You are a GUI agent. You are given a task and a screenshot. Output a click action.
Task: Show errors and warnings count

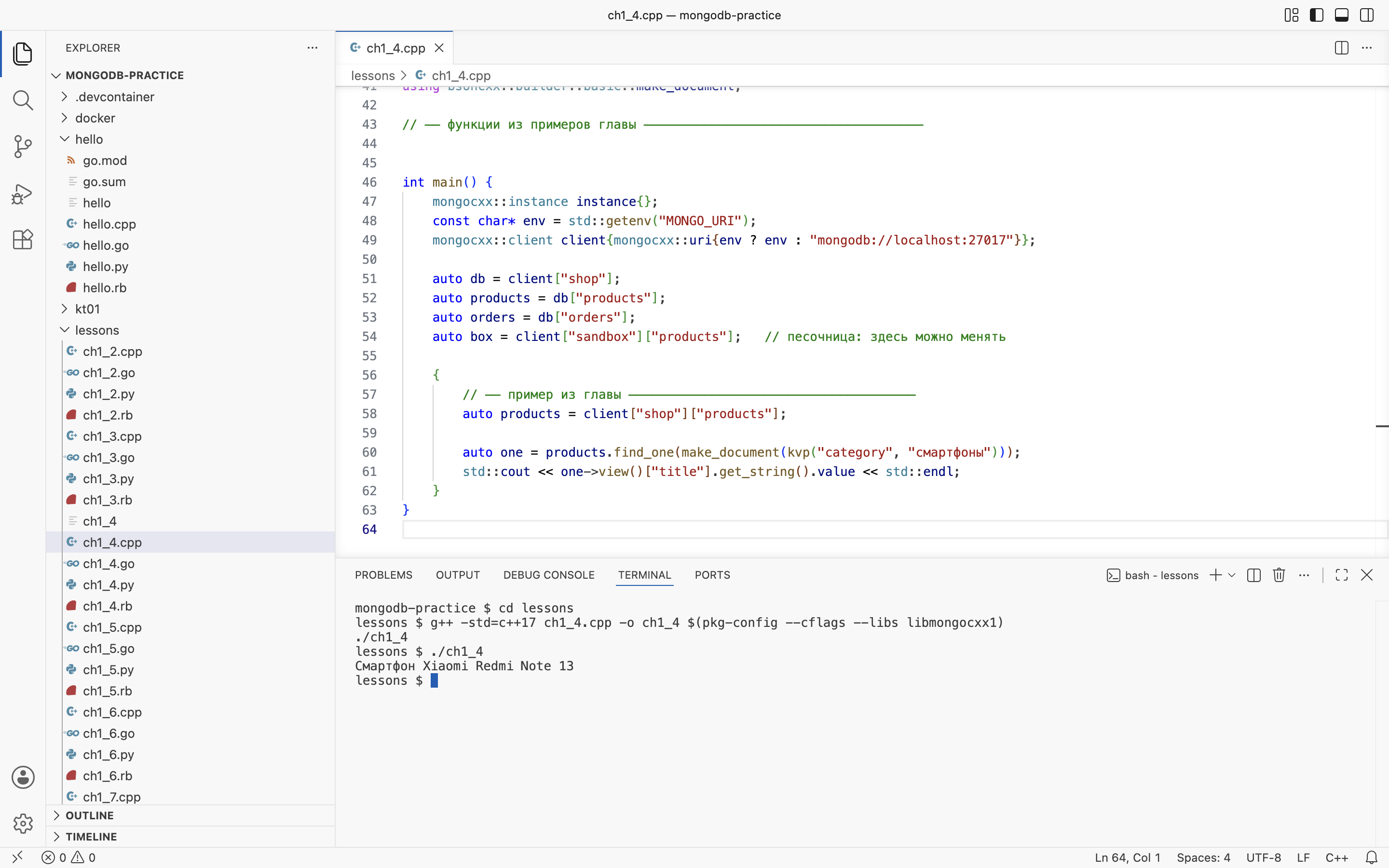[68, 858]
